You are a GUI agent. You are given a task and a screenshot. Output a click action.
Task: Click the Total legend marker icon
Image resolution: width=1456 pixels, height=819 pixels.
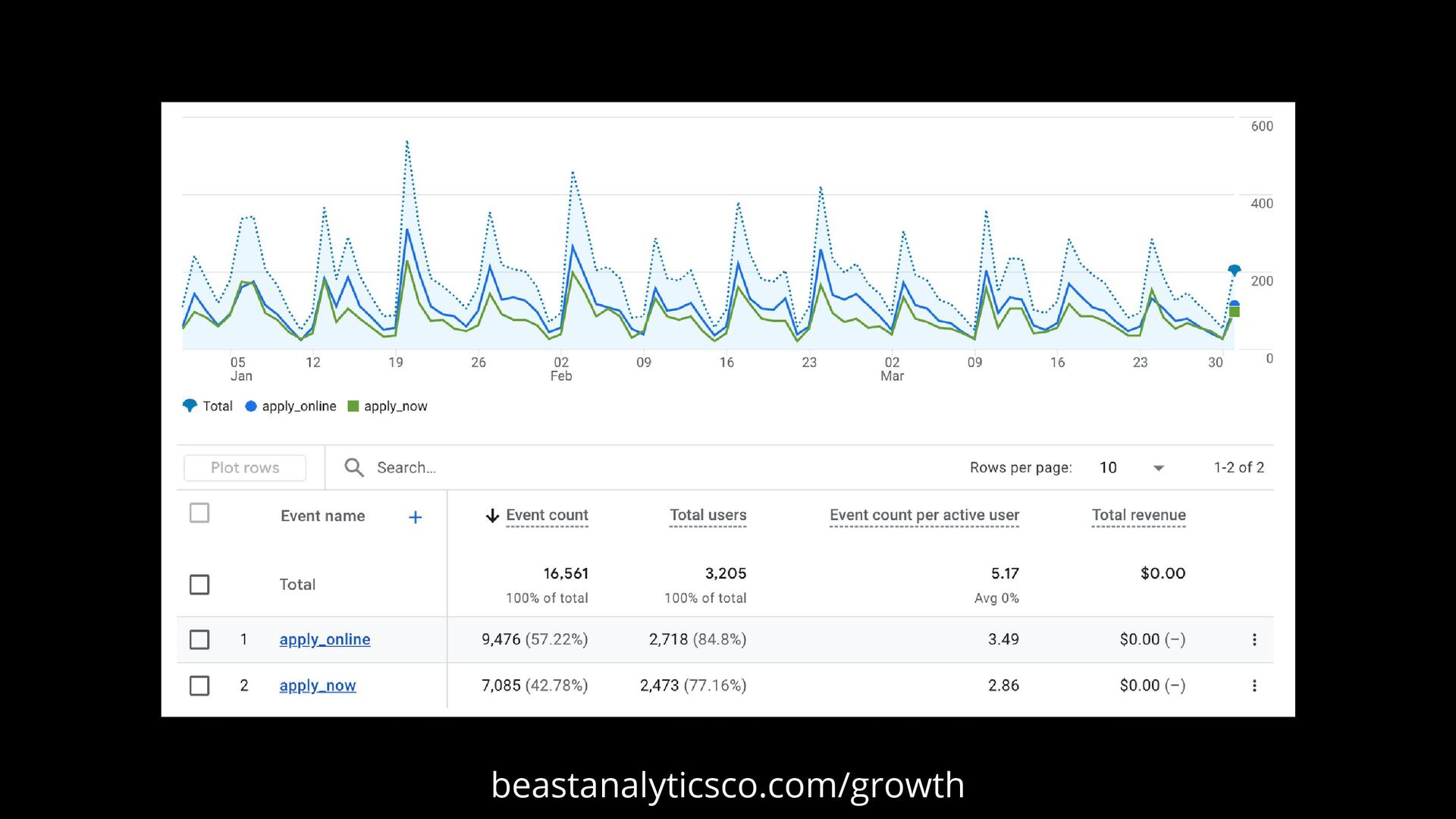coord(190,406)
